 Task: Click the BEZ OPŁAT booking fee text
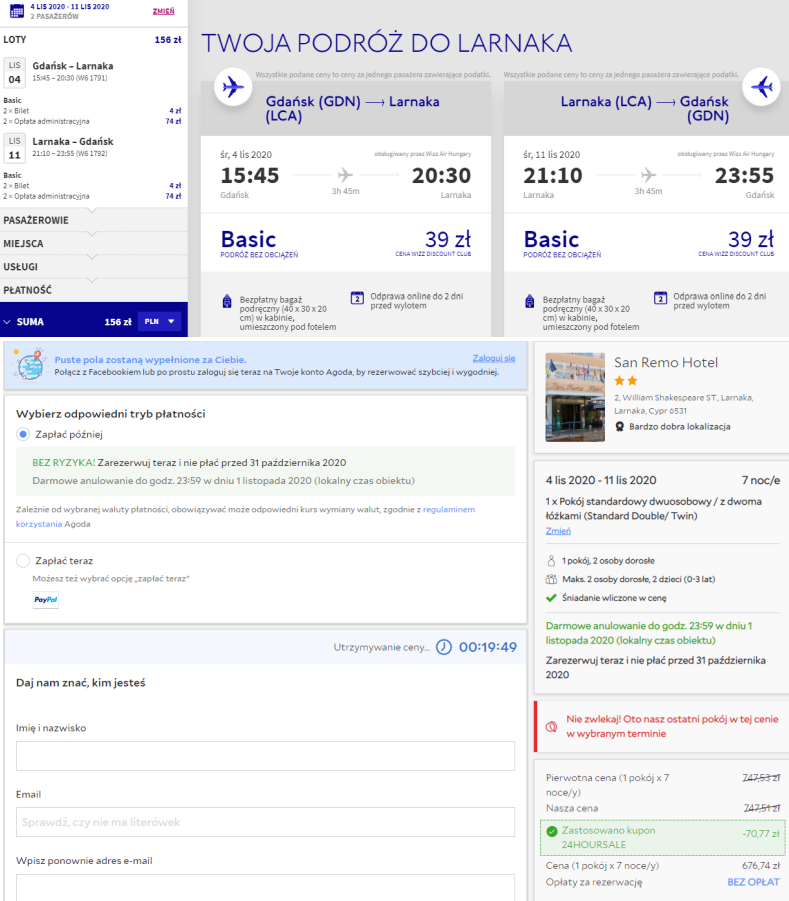753,882
